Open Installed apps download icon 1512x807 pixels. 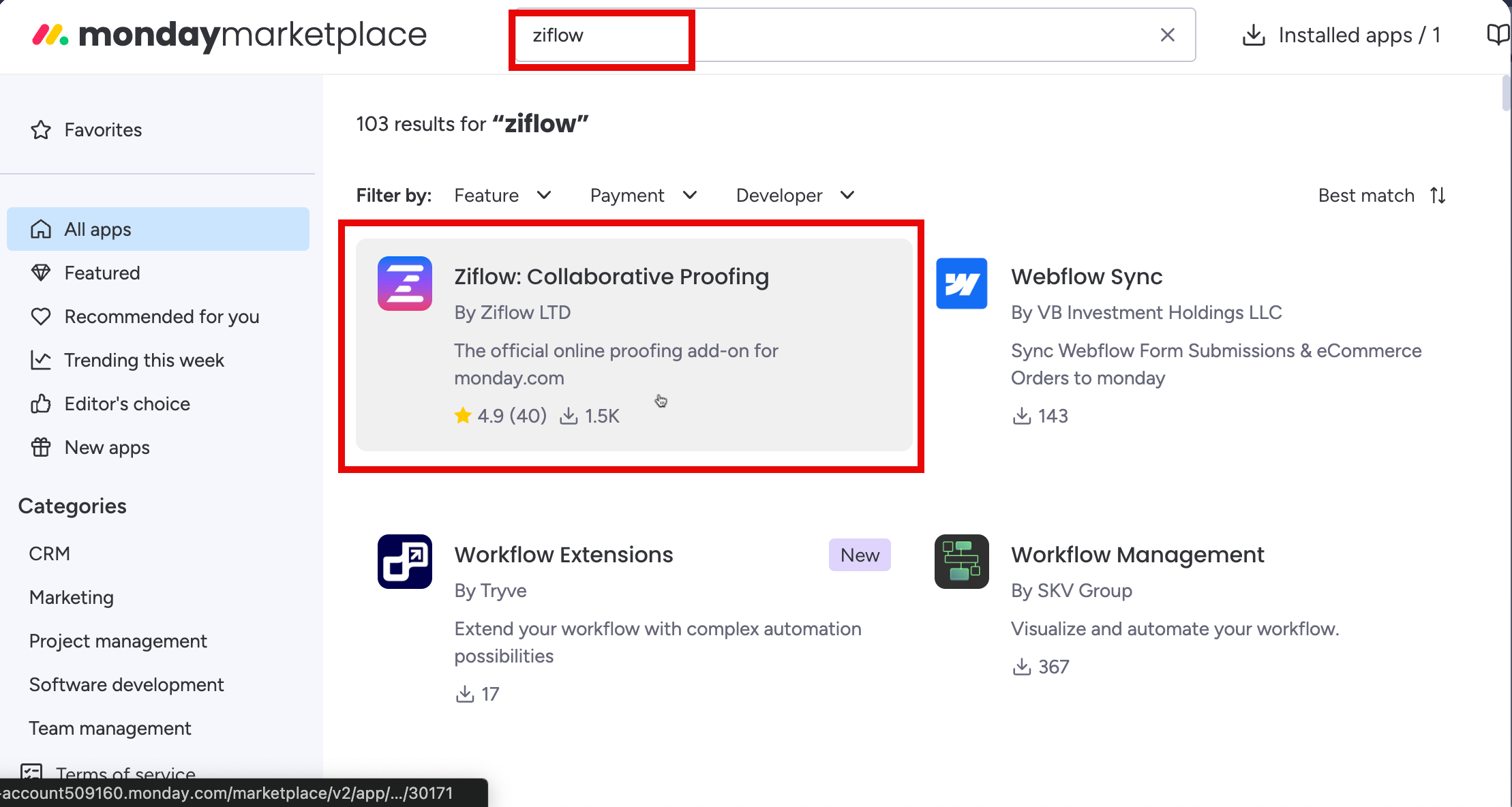(1253, 35)
